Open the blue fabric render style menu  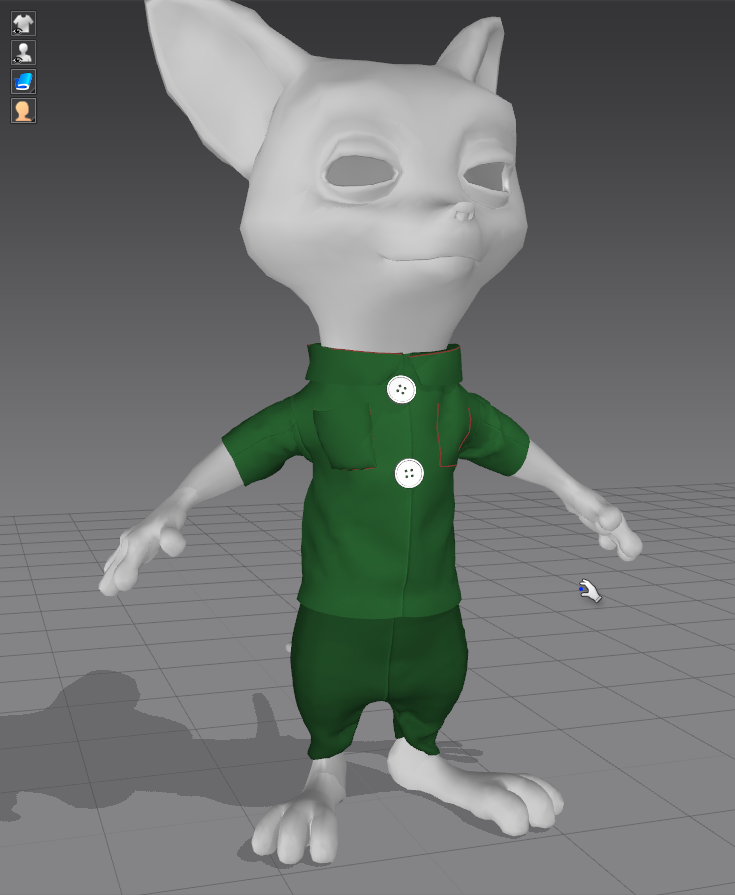[23, 81]
